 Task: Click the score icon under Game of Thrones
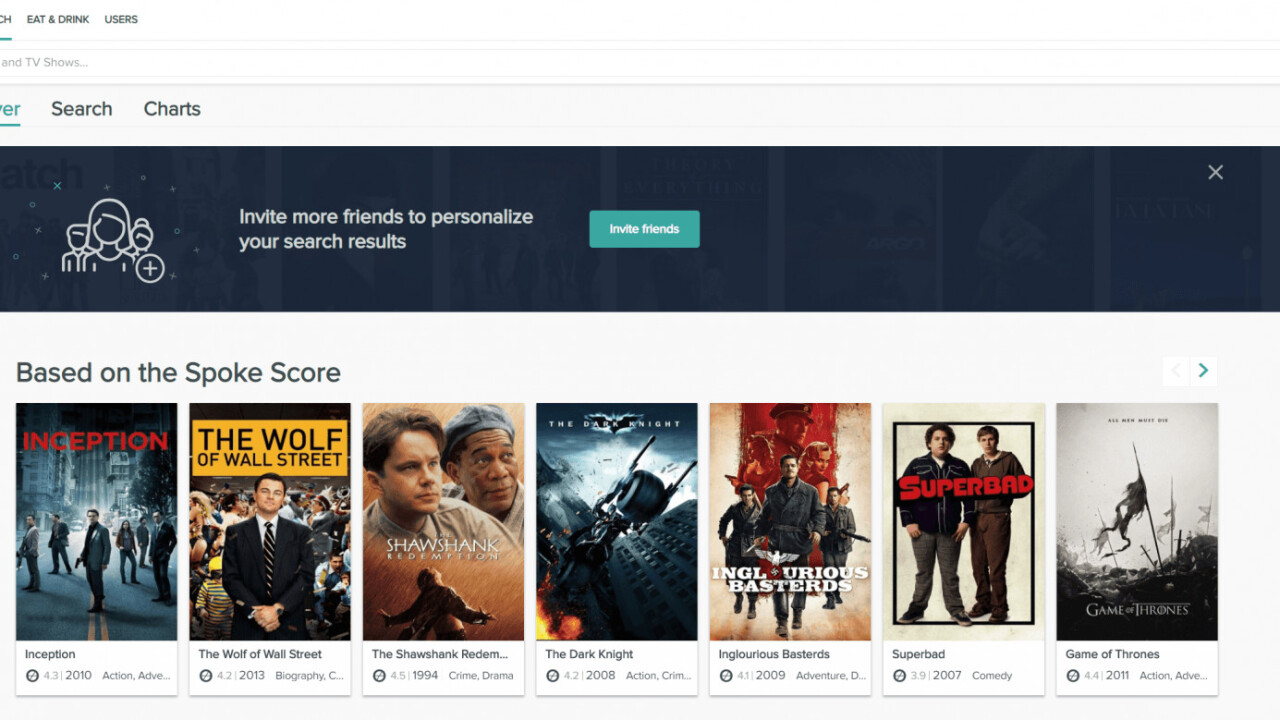(1073, 676)
